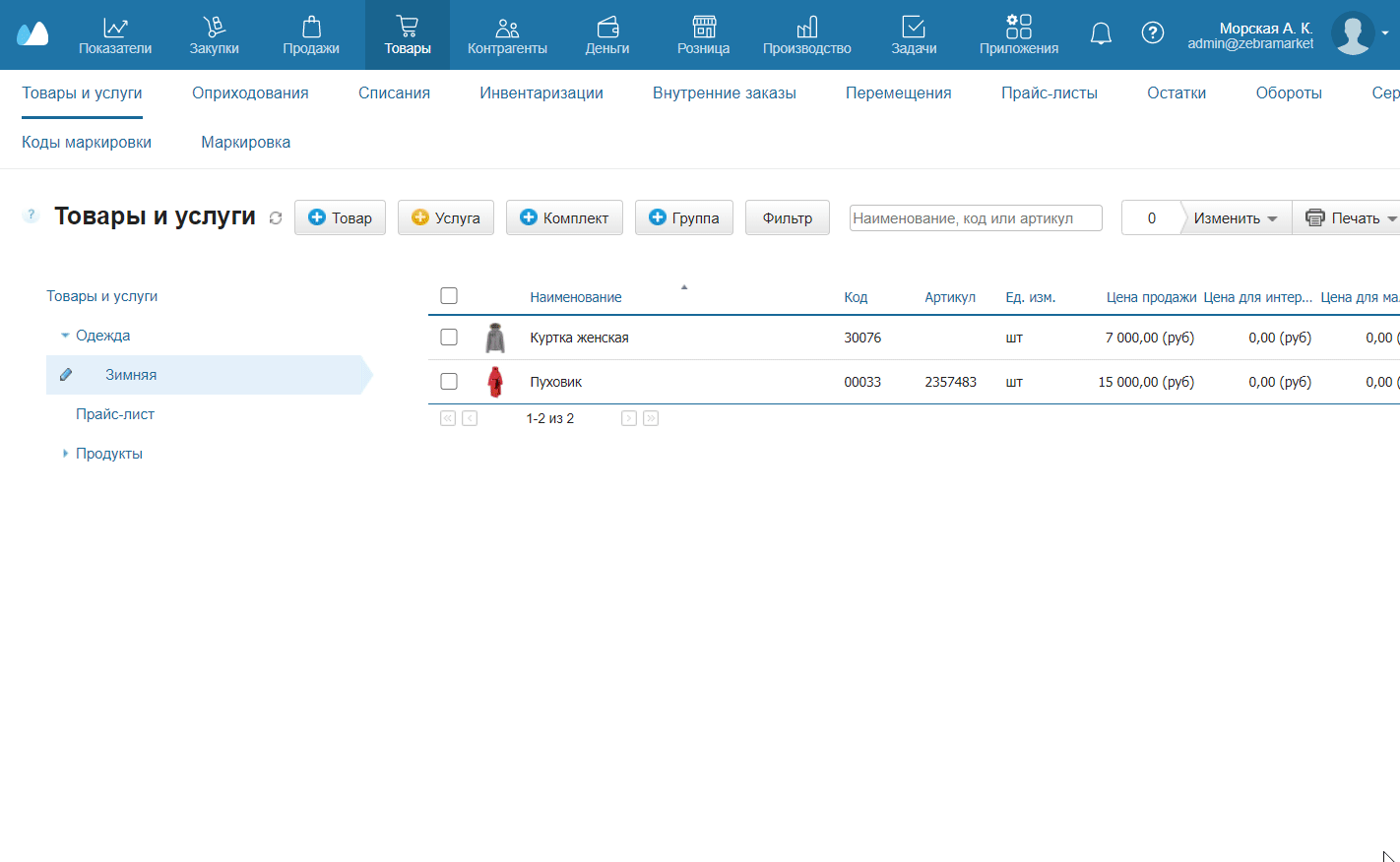Image resolution: width=1400 pixels, height=862 pixels.
Task: Collapse the Одежда tree group
Action: click(65, 336)
